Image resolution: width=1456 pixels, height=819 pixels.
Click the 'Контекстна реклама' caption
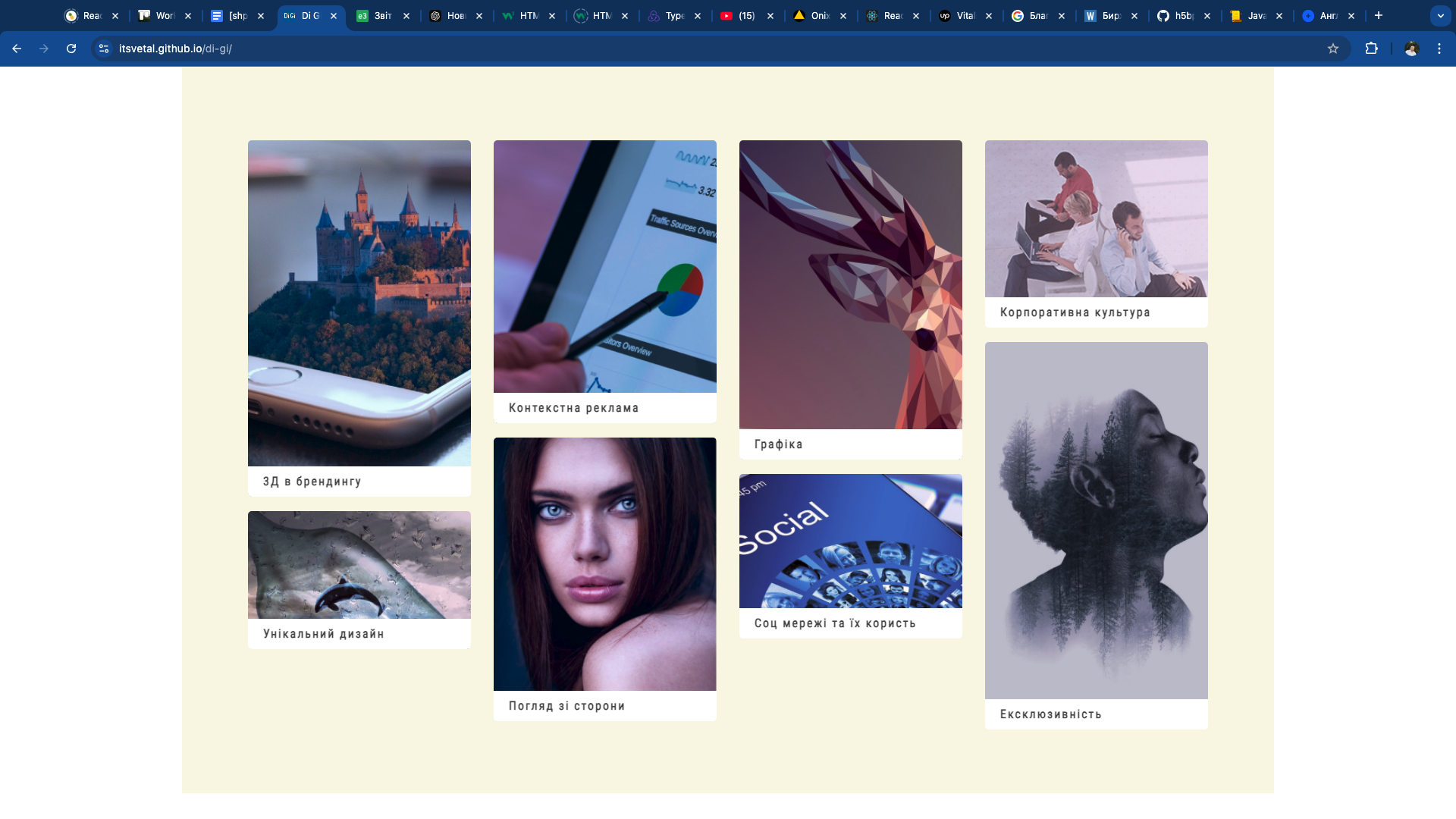[x=573, y=408]
